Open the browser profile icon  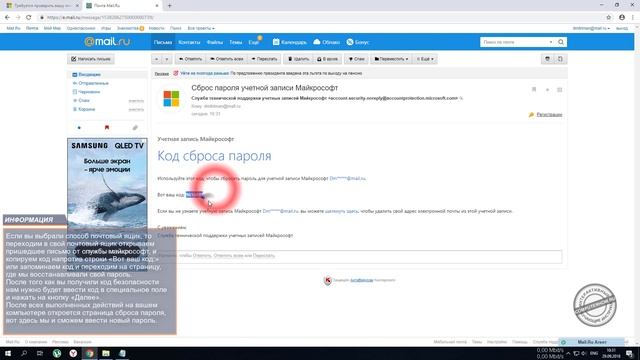point(622,18)
